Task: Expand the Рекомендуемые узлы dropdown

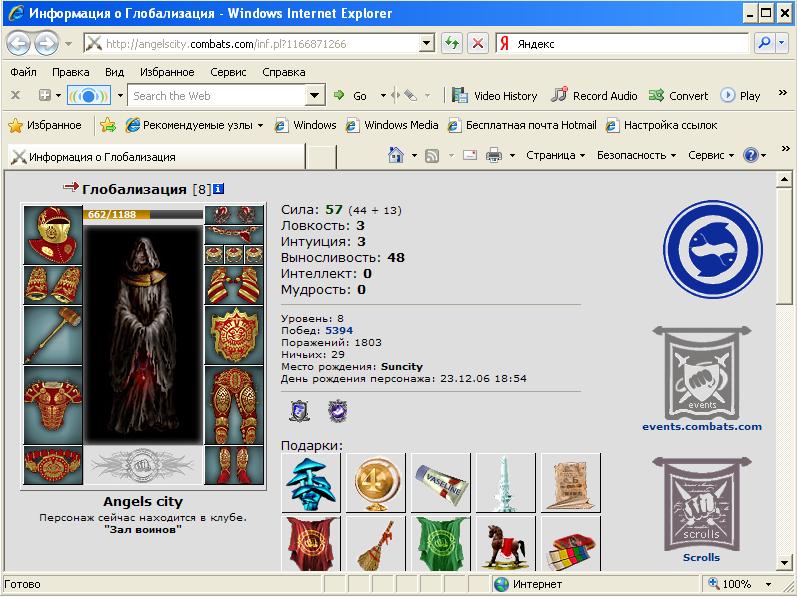Action: pyautogui.click(x=260, y=125)
